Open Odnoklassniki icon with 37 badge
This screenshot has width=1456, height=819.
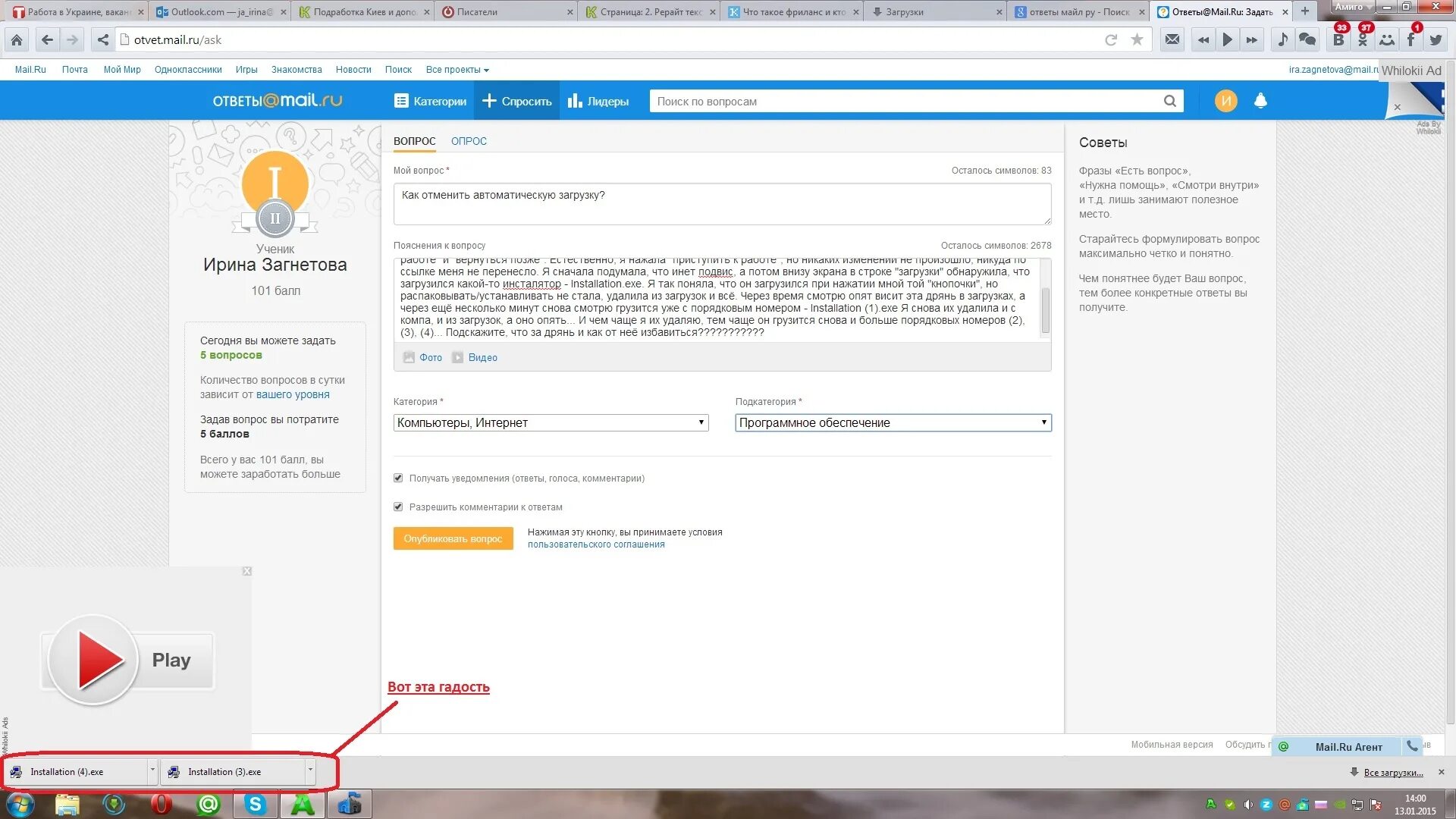[1363, 38]
